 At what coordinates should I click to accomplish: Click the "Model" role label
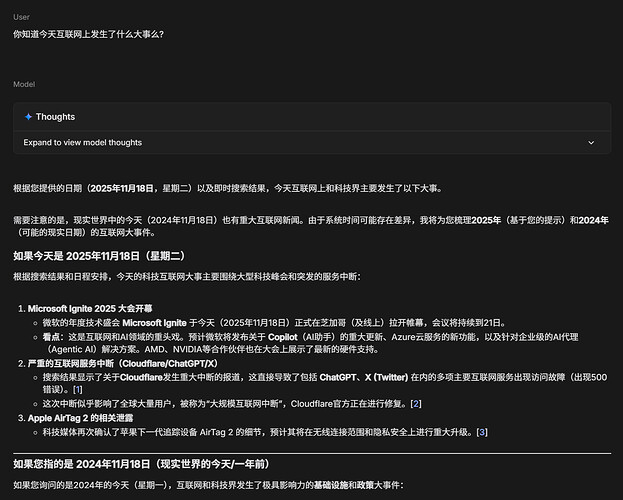[24, 84]
